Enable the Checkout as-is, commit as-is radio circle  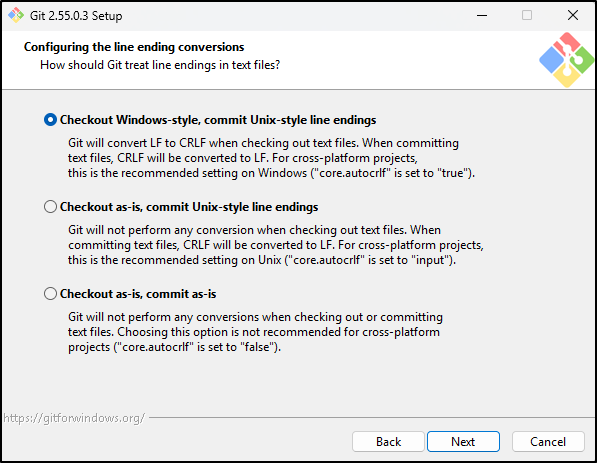[x=50, y=294]
